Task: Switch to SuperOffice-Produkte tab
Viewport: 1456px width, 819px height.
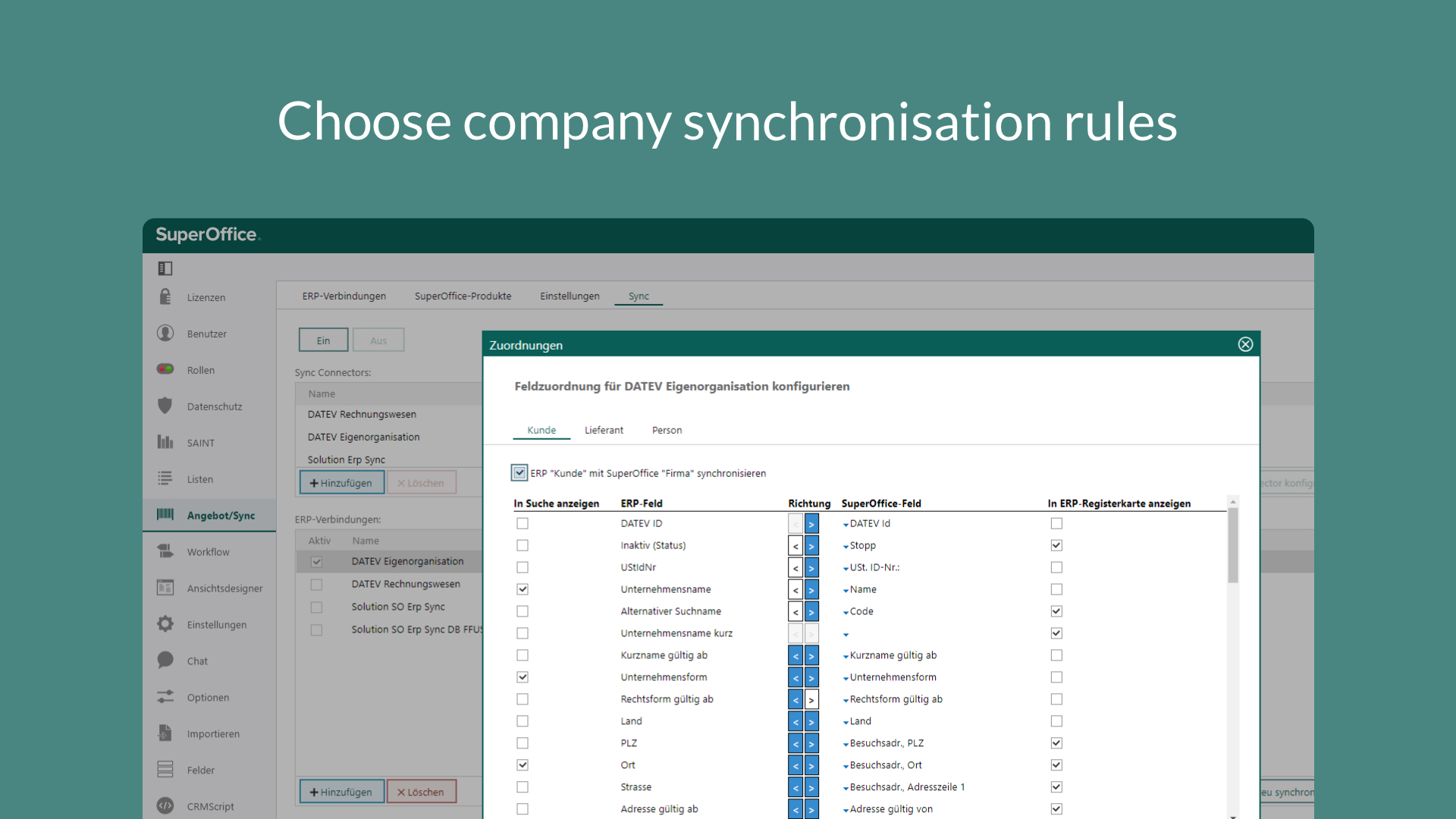Action: pos(463,297)
